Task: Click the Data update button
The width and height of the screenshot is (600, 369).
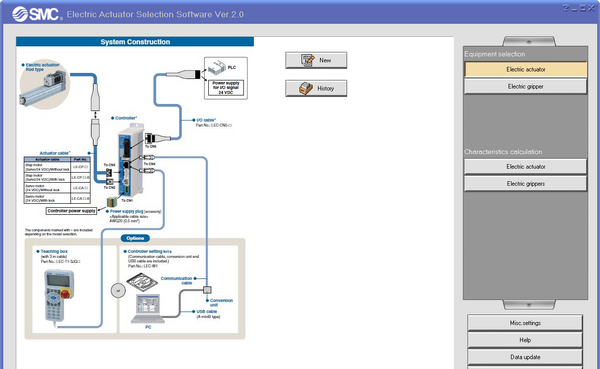Action: click(525, 357)
